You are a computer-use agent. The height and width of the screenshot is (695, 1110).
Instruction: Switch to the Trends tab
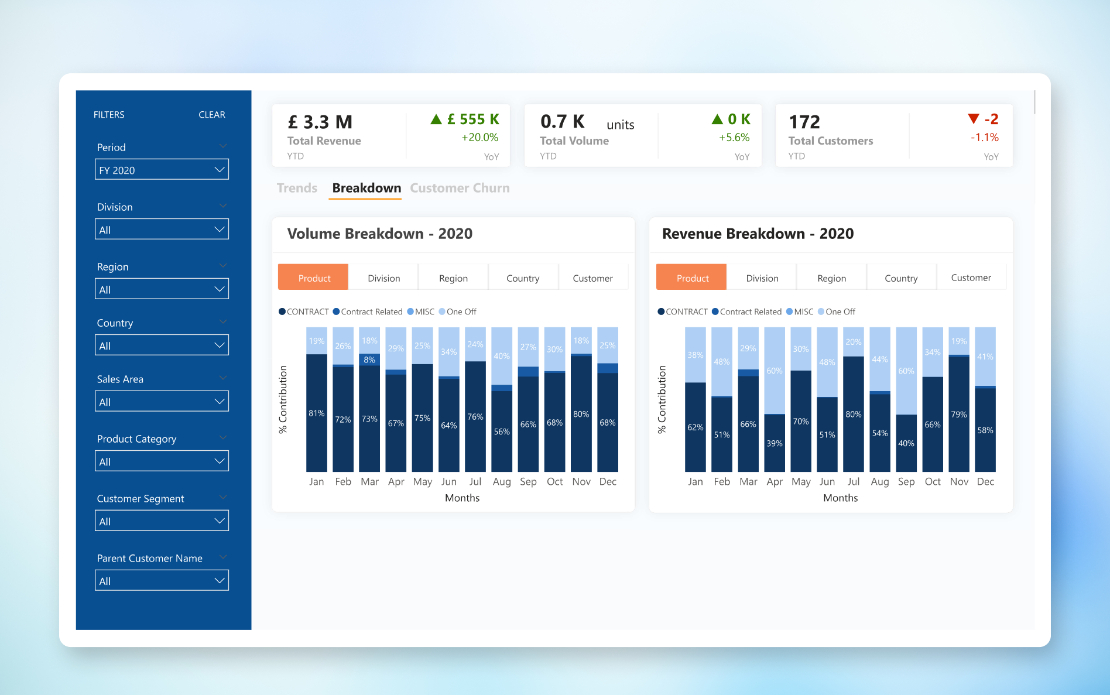click(x=297, y=188)
